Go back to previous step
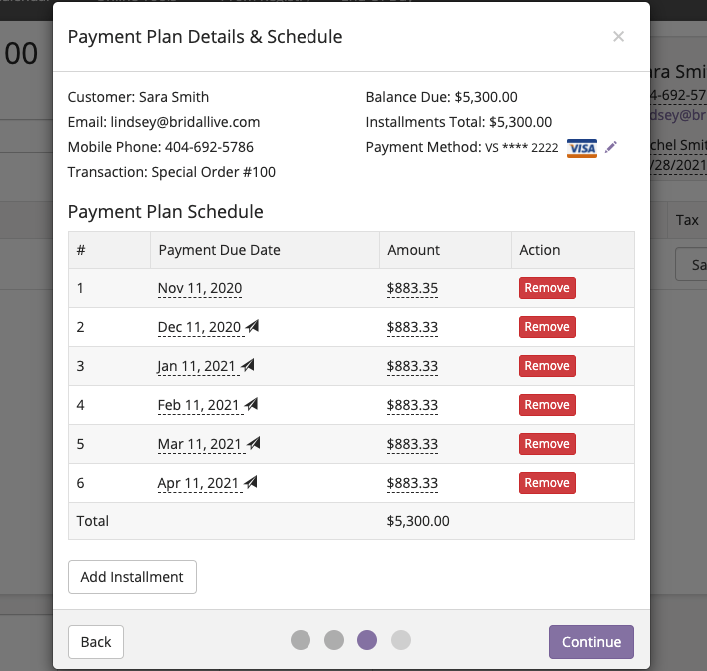The width and height of the screenshot is (707, 671). click(96, 642)
